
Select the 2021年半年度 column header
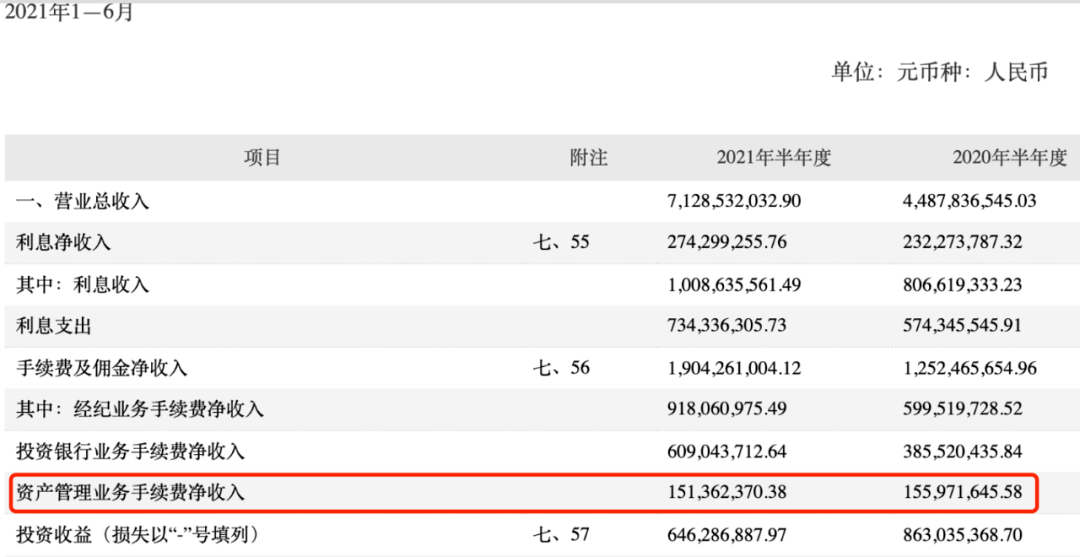click(x=774, y=158)
